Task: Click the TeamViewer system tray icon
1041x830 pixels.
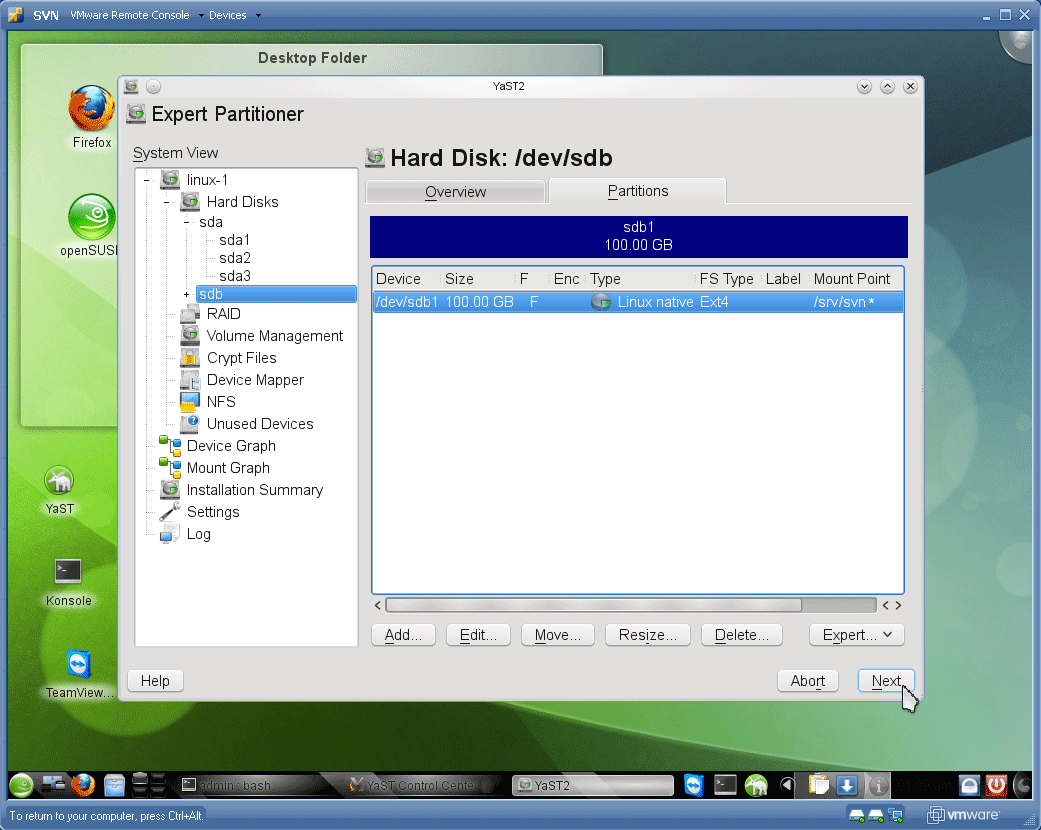Action: pos(694,786)
